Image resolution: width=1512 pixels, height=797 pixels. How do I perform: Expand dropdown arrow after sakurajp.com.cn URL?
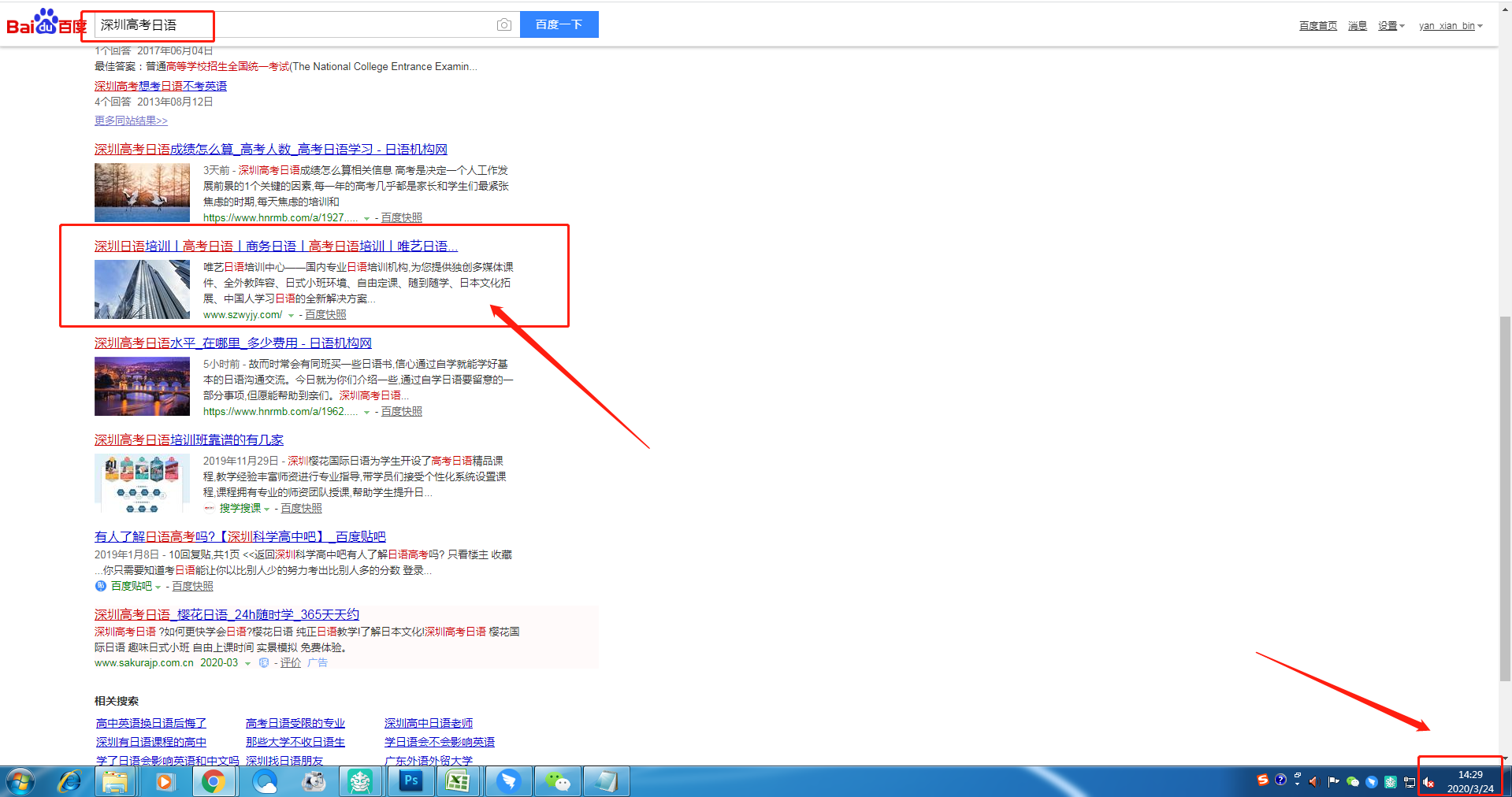[247, 664]
